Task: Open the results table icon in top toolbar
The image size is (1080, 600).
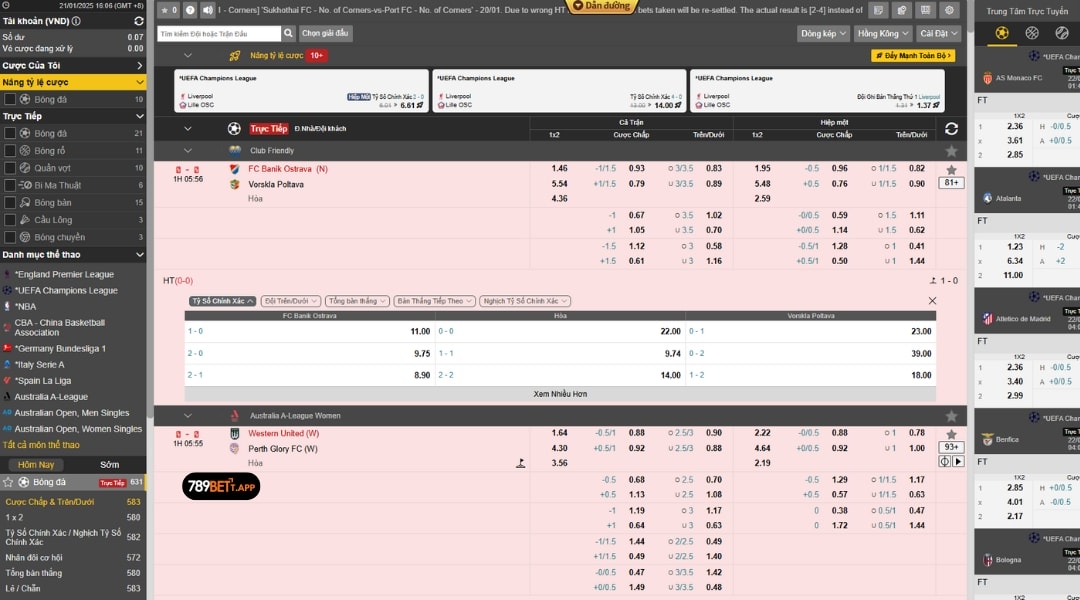Action: coord(925,10)
